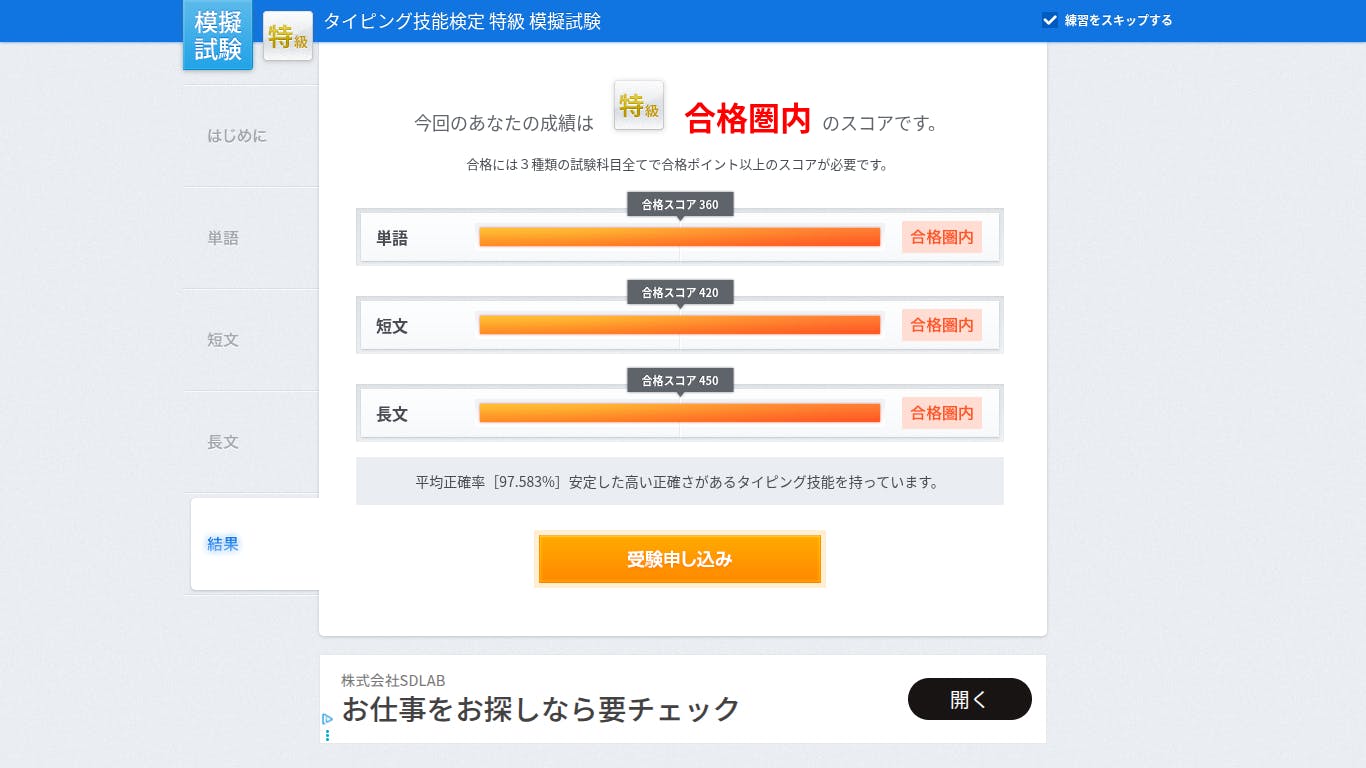This screenshot has height=768, width=1366.
Task: Select the 短文 sidebar tab
Action: [x=223, y=340]
